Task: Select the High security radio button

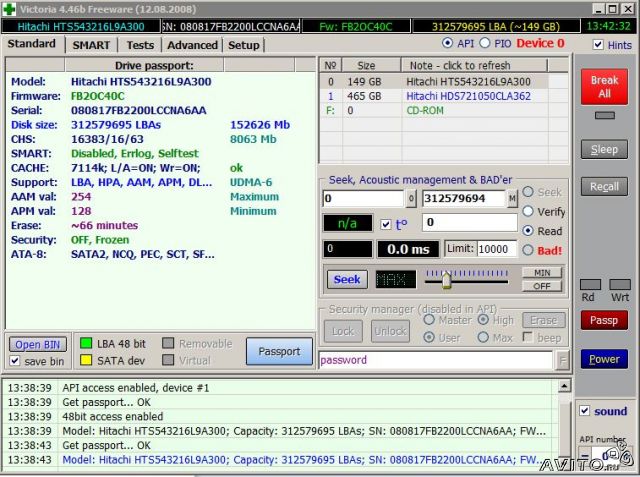Action: pyautogui.click(x=483, y=319)
